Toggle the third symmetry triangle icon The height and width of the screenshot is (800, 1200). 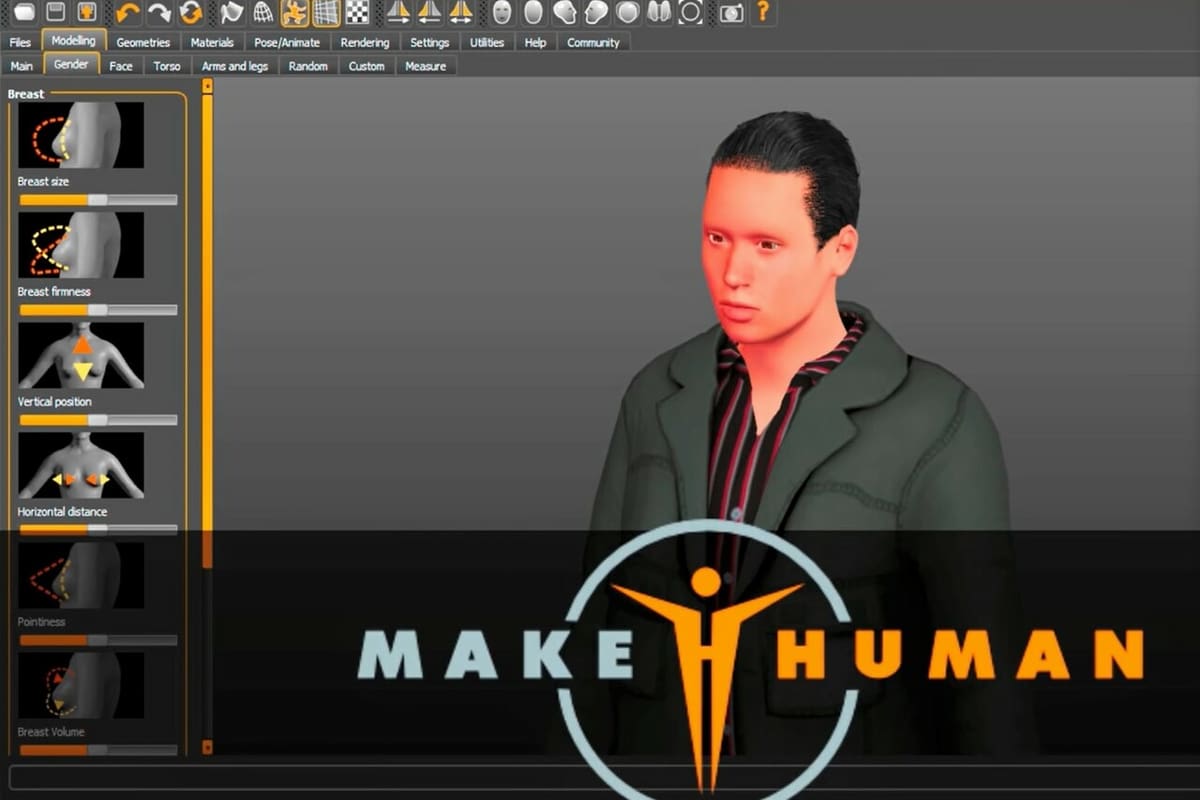tap(460, 12)
